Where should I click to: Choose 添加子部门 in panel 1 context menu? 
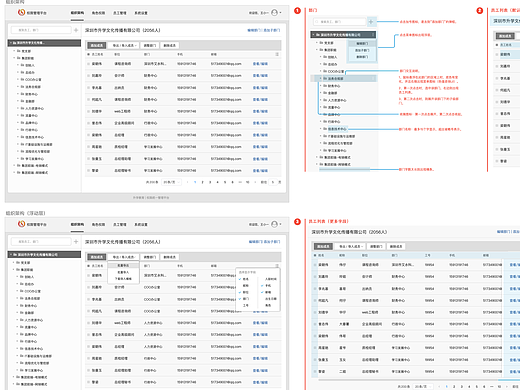point(362,50)
